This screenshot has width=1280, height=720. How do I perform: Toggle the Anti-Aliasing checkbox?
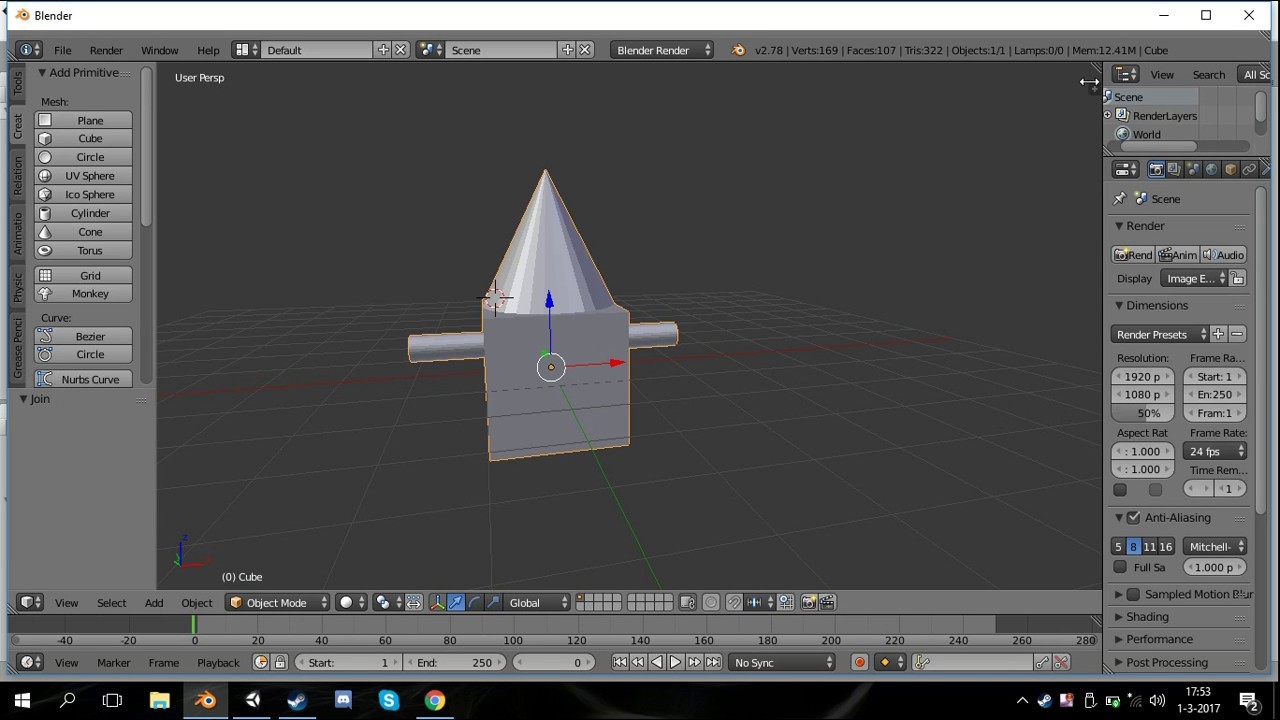(x=1133, y=518)
